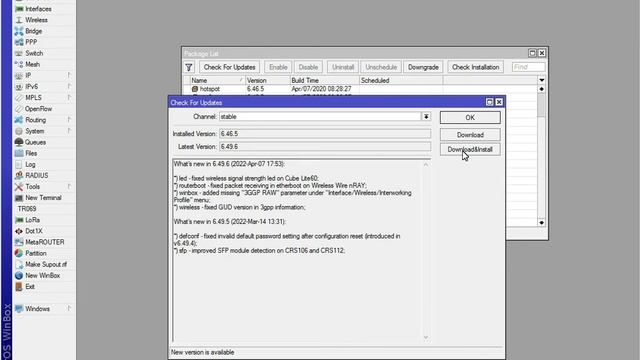Close the Package List window
Image resolution: width=640 pixels, height=360 pixels.
pos(542,53)
